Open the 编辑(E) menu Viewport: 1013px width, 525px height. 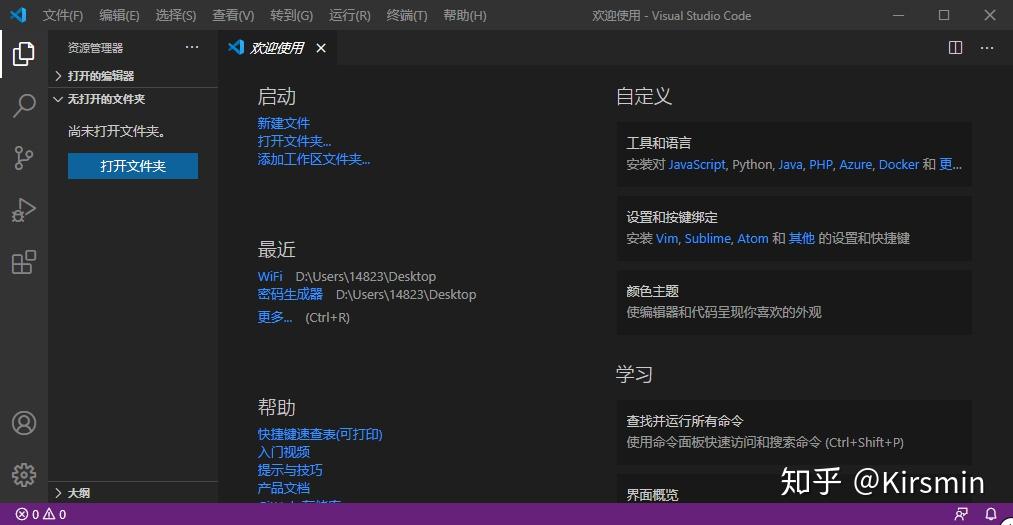[119, 15]
